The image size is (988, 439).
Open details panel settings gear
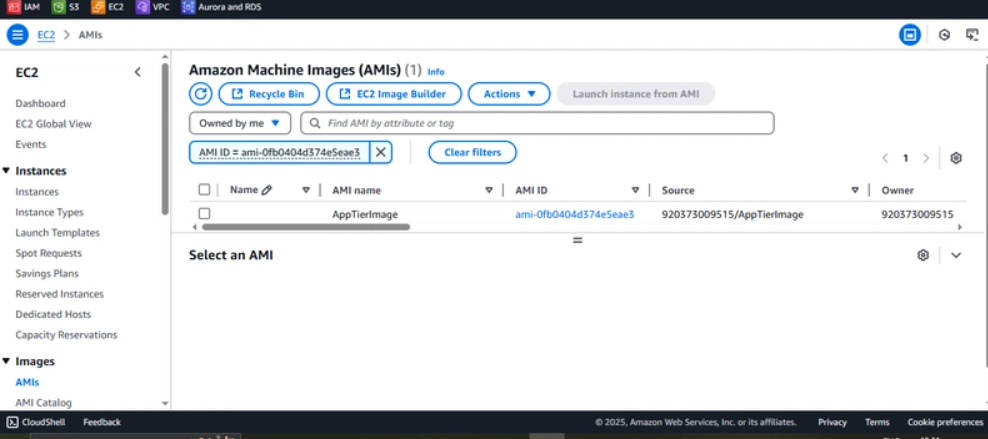click(x=923, y=255)
